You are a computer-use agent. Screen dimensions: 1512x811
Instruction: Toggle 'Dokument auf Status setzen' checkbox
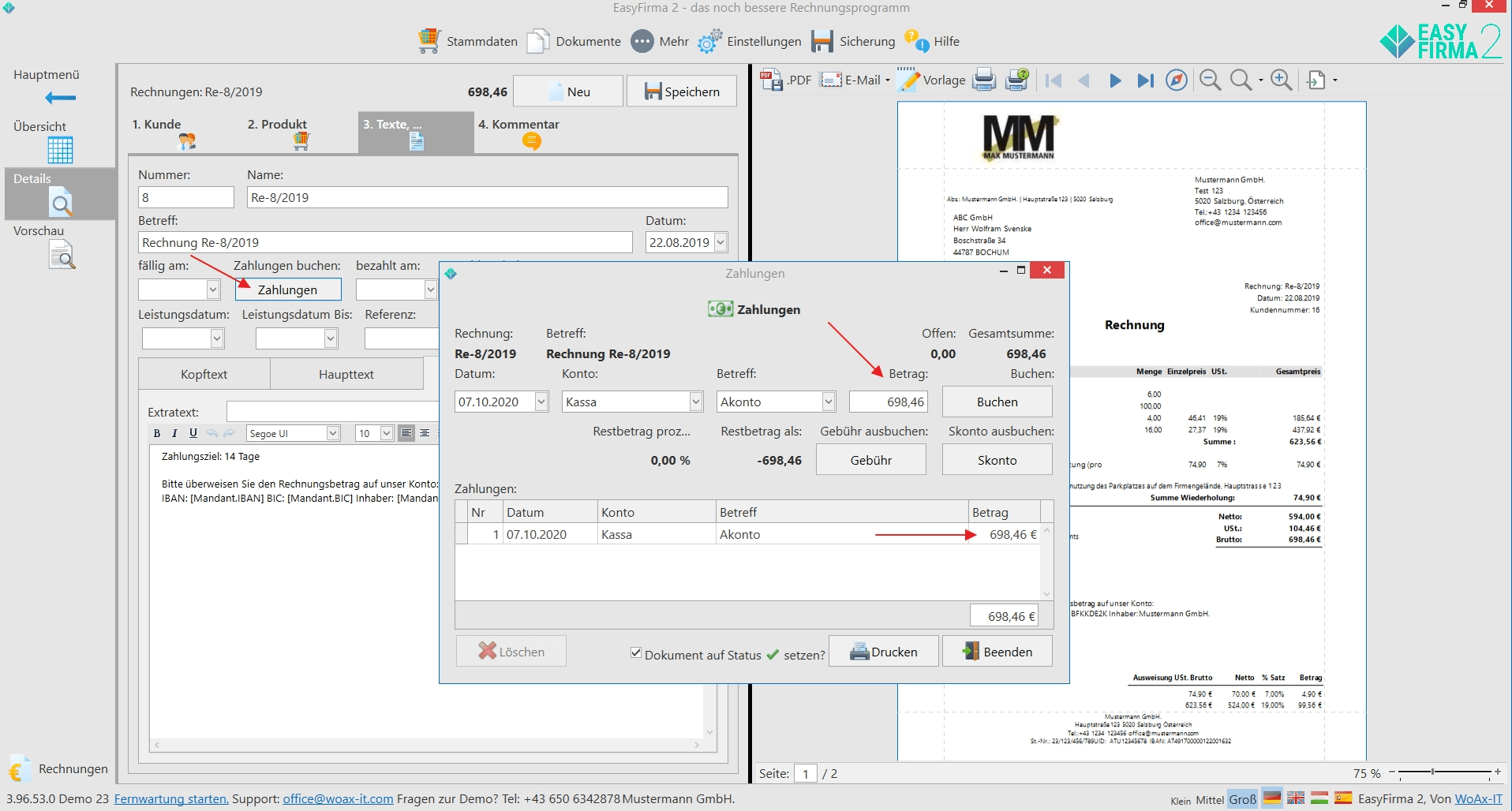click(636, 653)
